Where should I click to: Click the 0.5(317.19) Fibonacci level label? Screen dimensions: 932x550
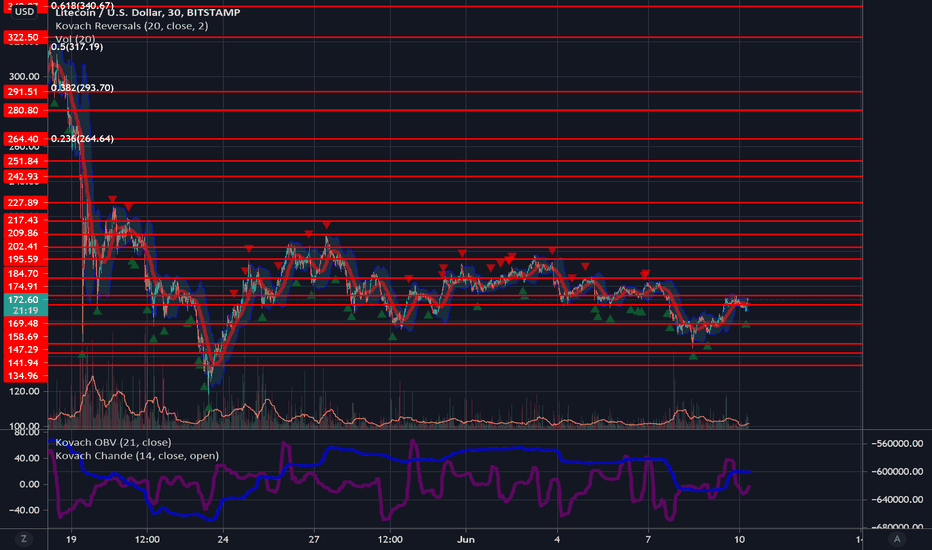(x=77, y=47)
